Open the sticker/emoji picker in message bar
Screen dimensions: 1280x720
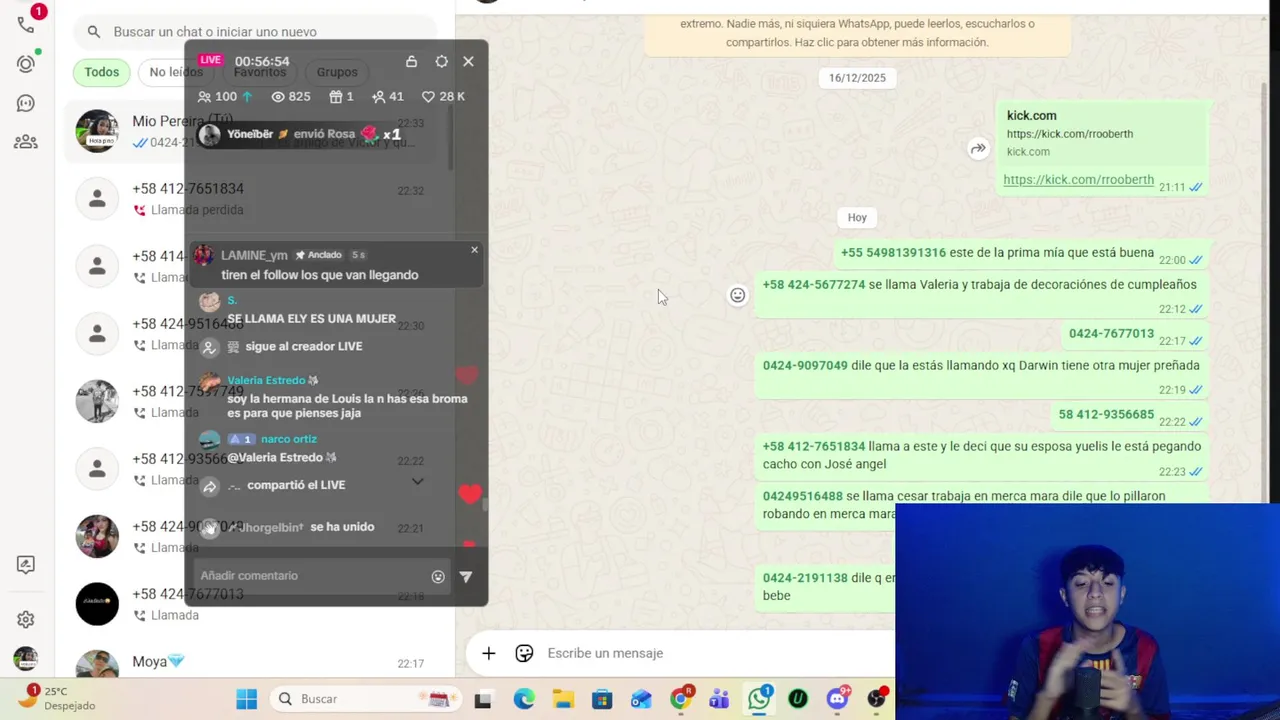(x=524, y=653)
